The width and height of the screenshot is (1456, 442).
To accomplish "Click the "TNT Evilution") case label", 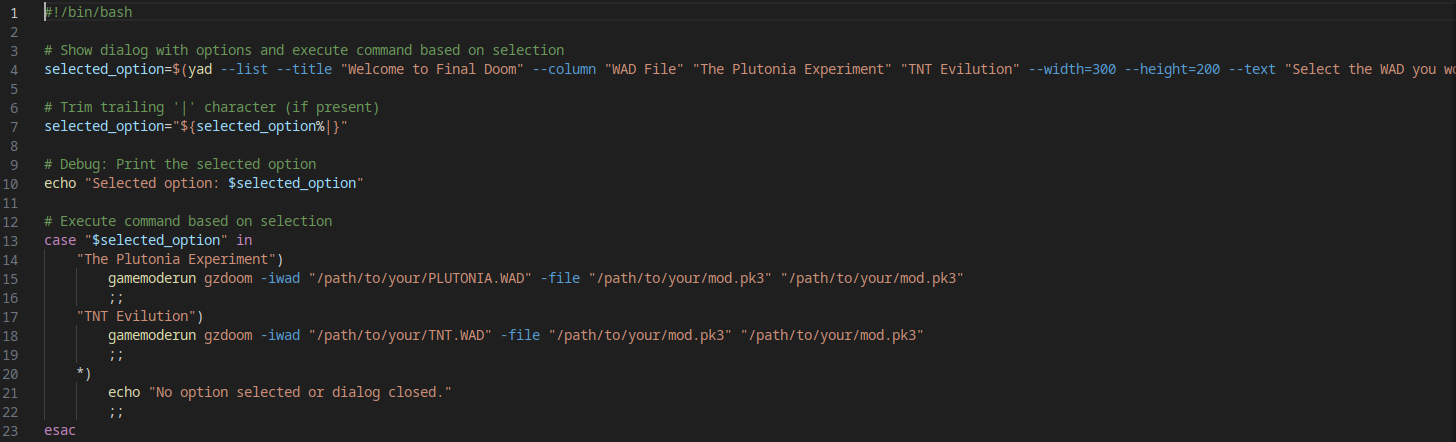I will [140, 316].
